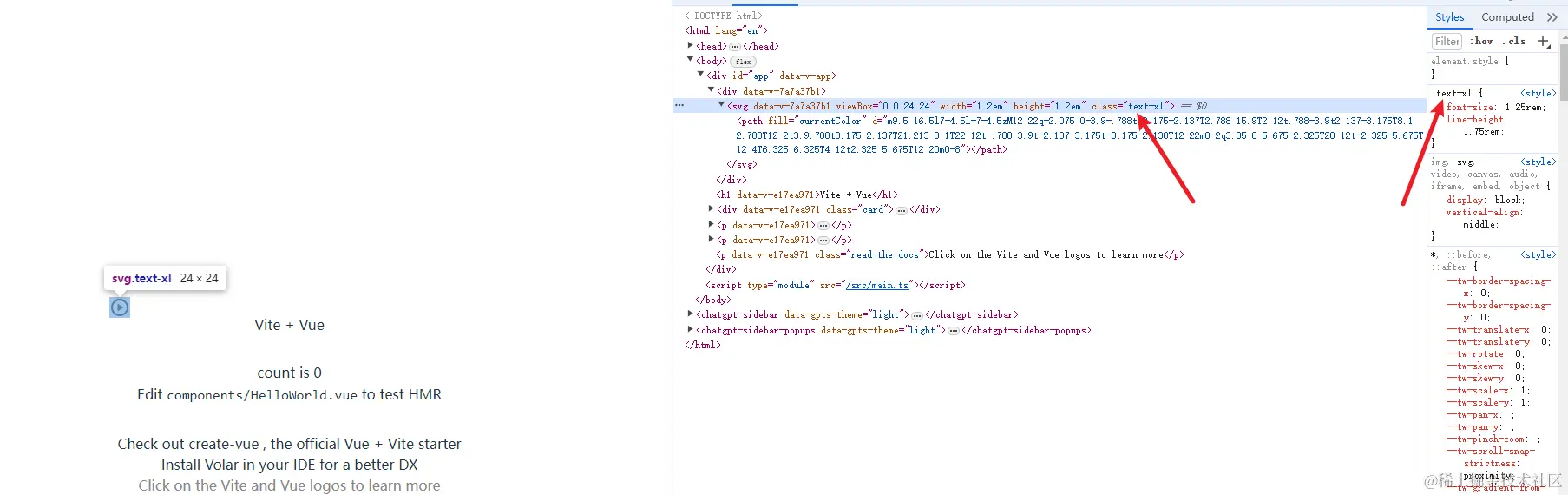The height and width of the screenshot is (495, 1568).
Task: Click the read-the-docs paragraph on page
Action: [x=289, y=485]
